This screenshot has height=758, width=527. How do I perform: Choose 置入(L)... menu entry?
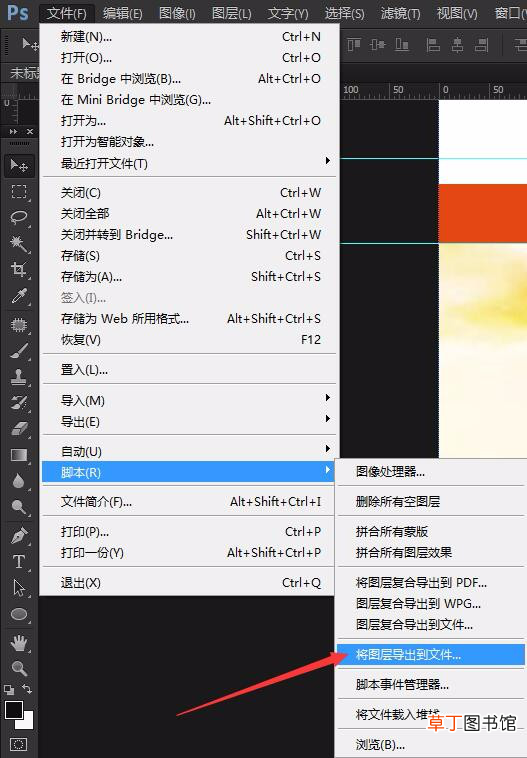[x=190, y=370]
